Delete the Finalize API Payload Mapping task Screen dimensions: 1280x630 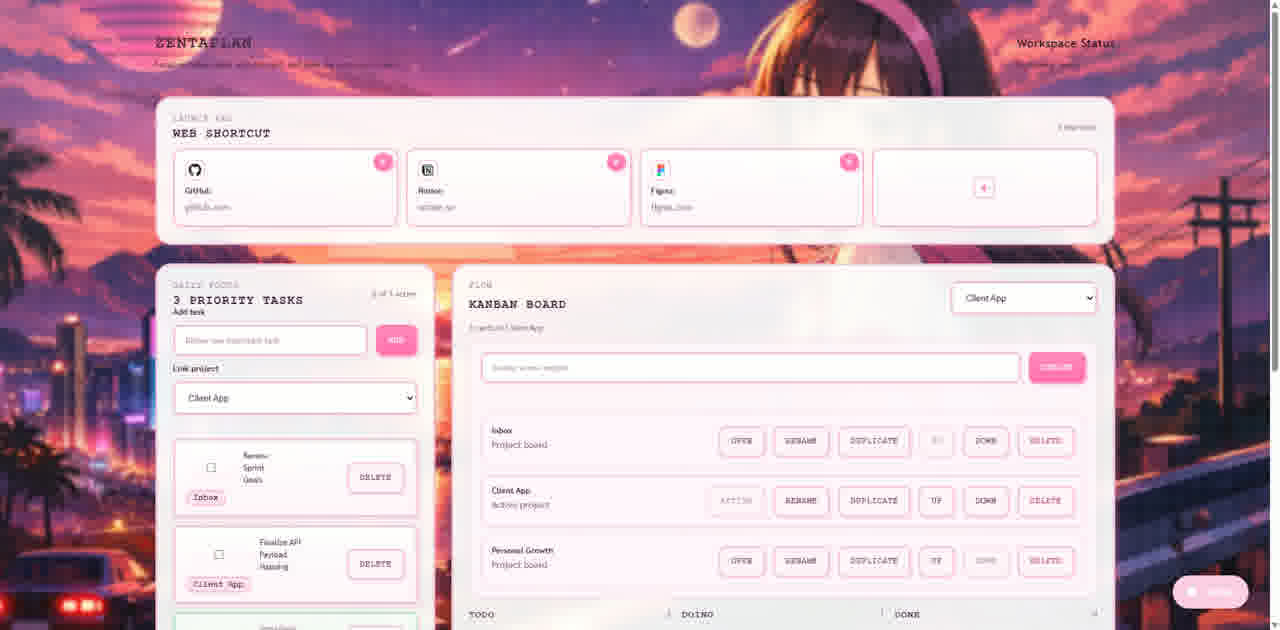click(x=375, y=564)
